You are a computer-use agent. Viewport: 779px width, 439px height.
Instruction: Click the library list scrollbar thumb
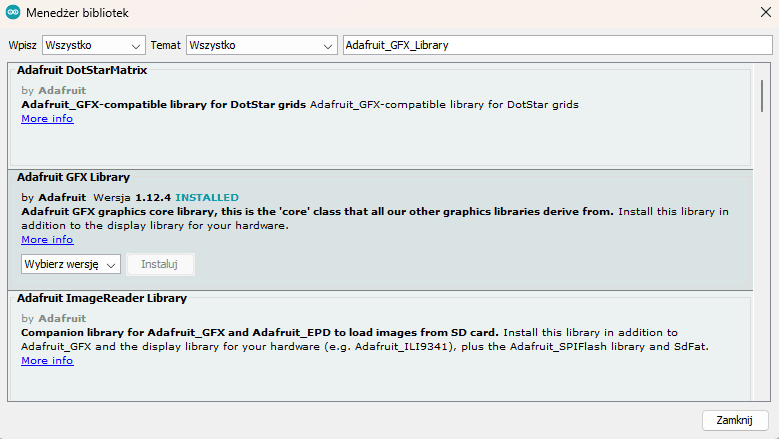(x=763, y=93)
